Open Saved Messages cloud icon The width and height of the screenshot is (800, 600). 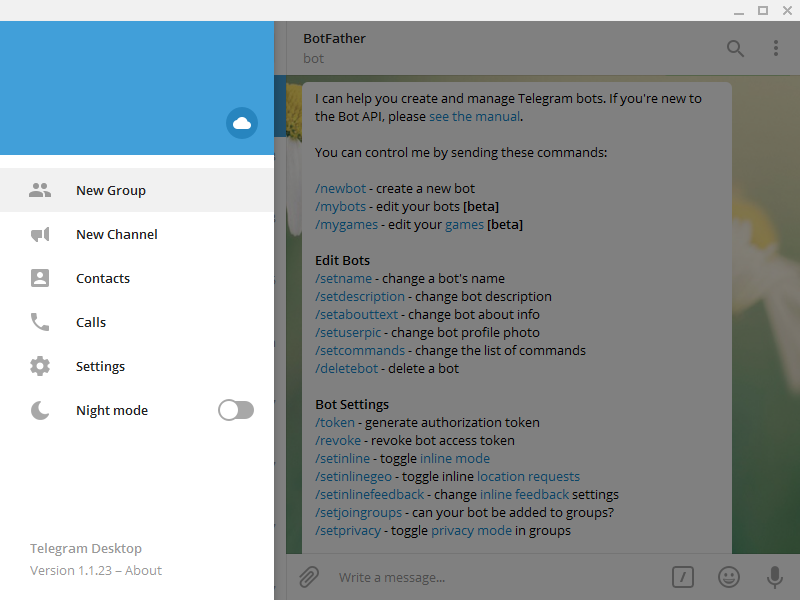click(242, 123)
